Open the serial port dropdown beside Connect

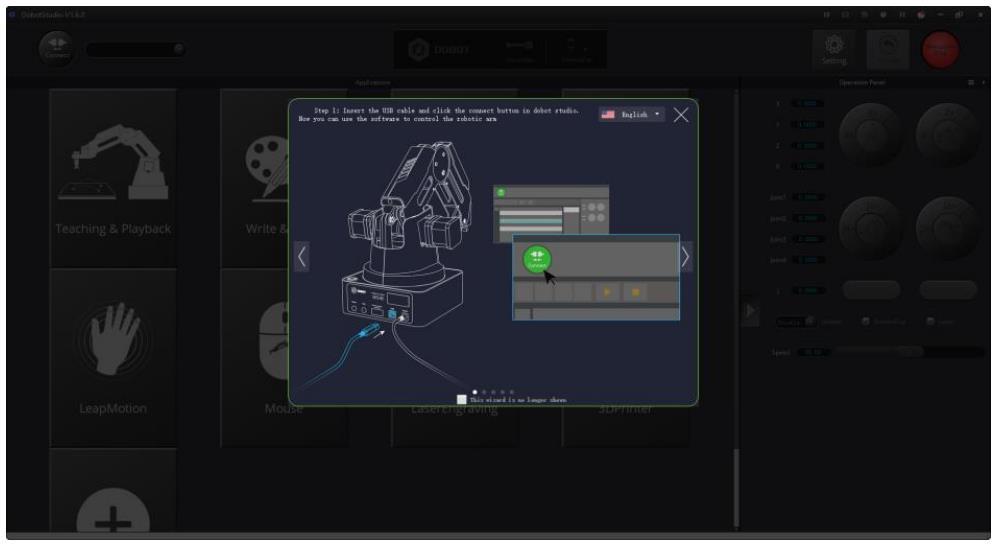[135, 49]
